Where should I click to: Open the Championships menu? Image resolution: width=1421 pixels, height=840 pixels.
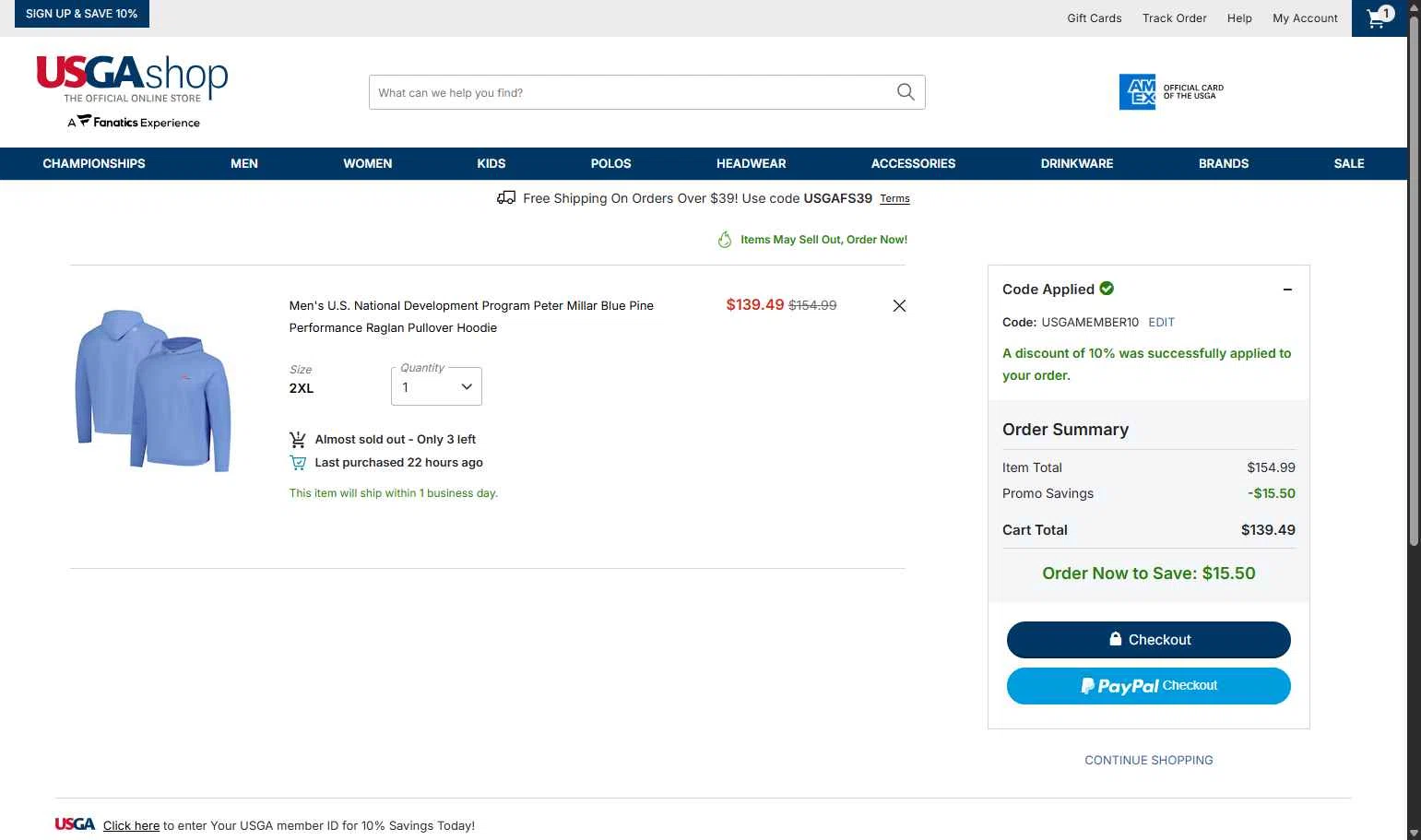[94, 163]
